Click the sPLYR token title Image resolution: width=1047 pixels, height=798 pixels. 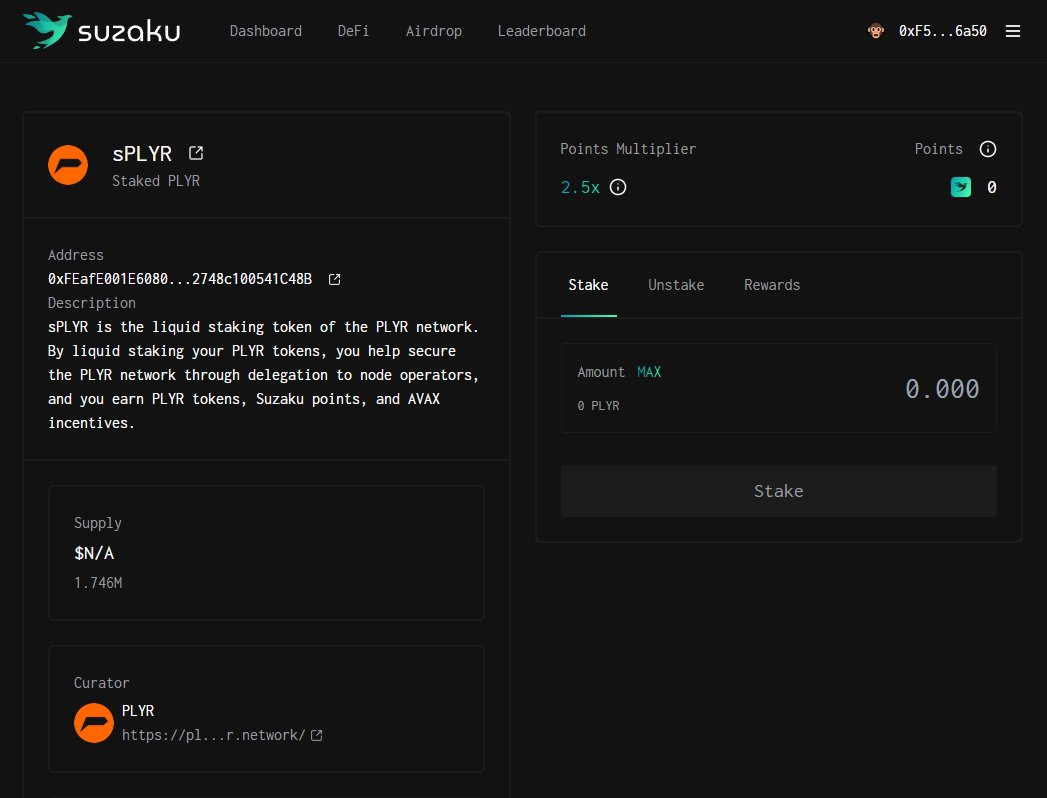click(x=142, y=154)
